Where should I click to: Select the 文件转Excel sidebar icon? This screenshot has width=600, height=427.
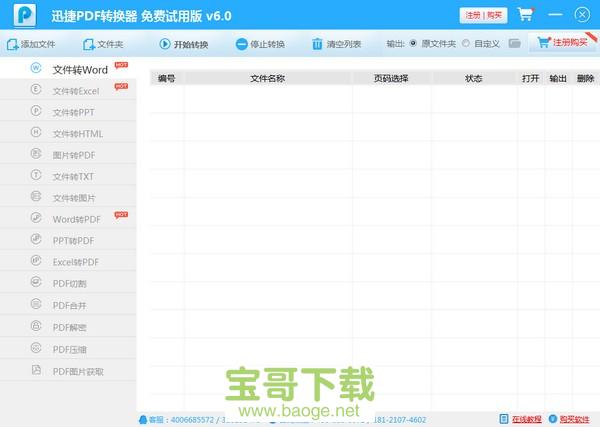[x=36, y=90]
